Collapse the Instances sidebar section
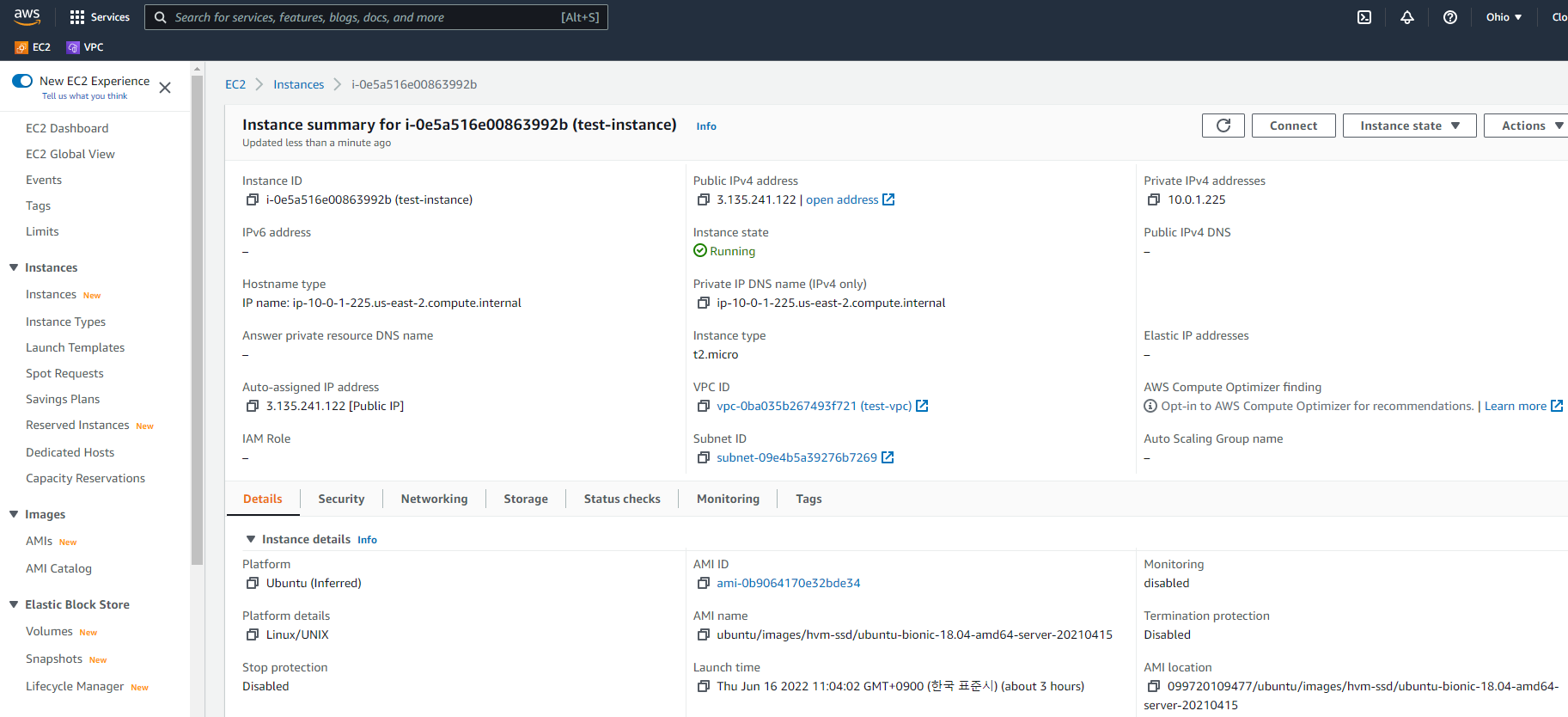This screenshot has height=717, width=1568. point(14,267)
